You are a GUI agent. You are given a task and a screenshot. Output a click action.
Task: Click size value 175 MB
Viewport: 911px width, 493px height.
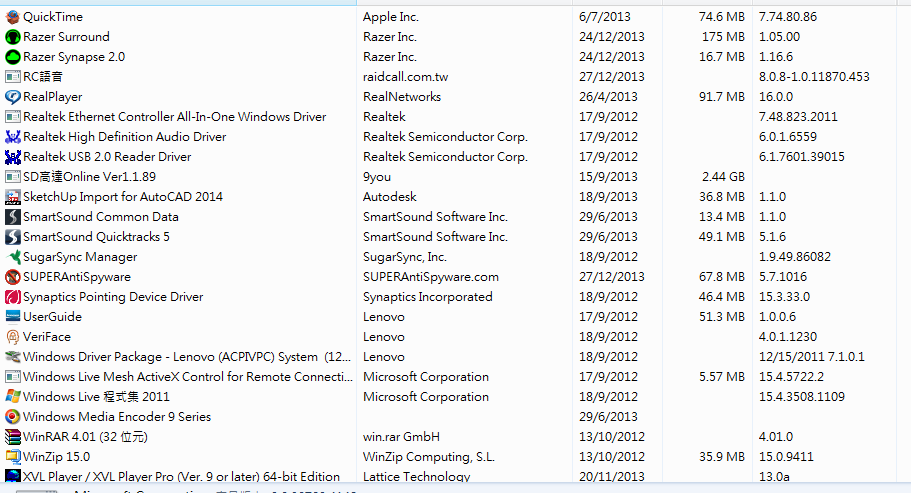723,37
